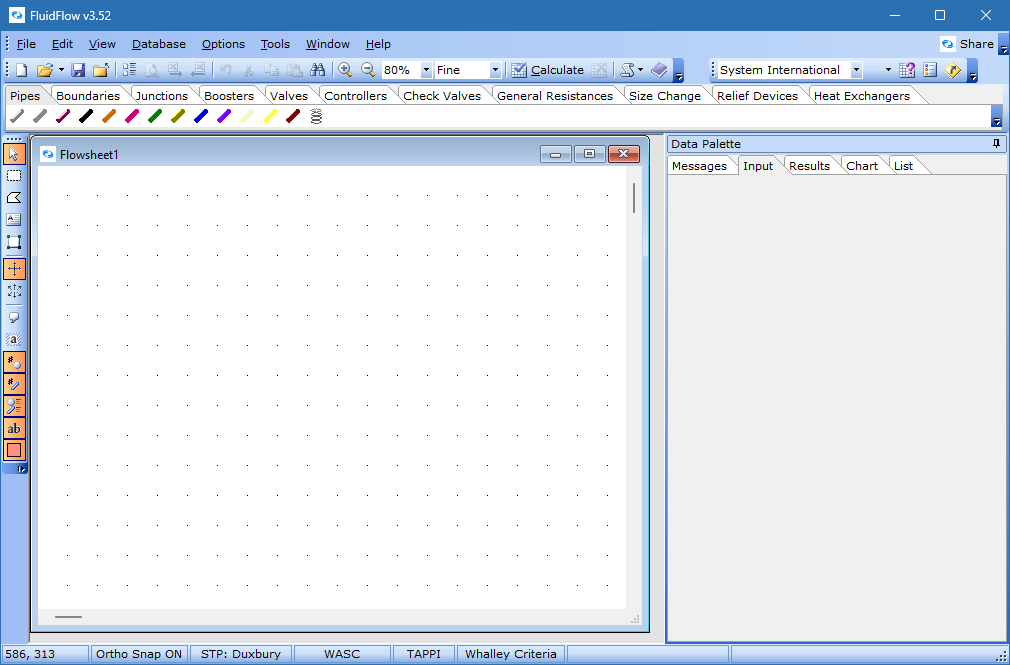Image resolution: width=1010 pixels, height=665 pixels.
Task: Switch to the Chart tab in Data Palette
Action: [x=862, y=166]
